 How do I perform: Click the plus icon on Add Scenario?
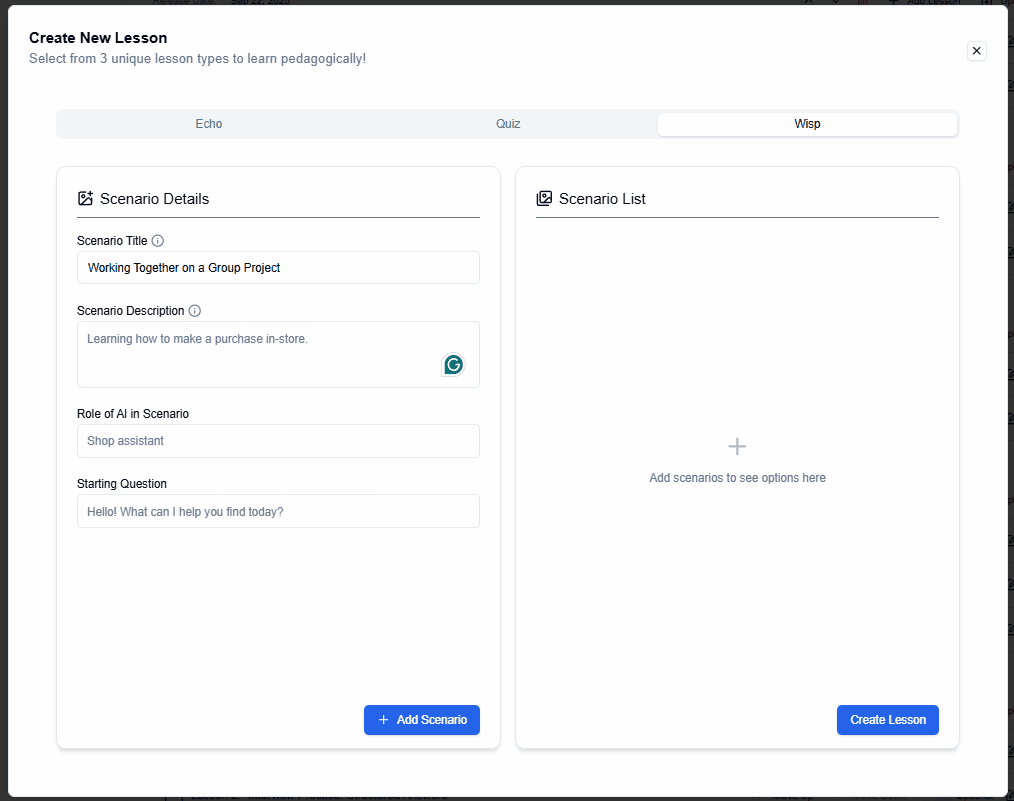click(x=384, y=720)
